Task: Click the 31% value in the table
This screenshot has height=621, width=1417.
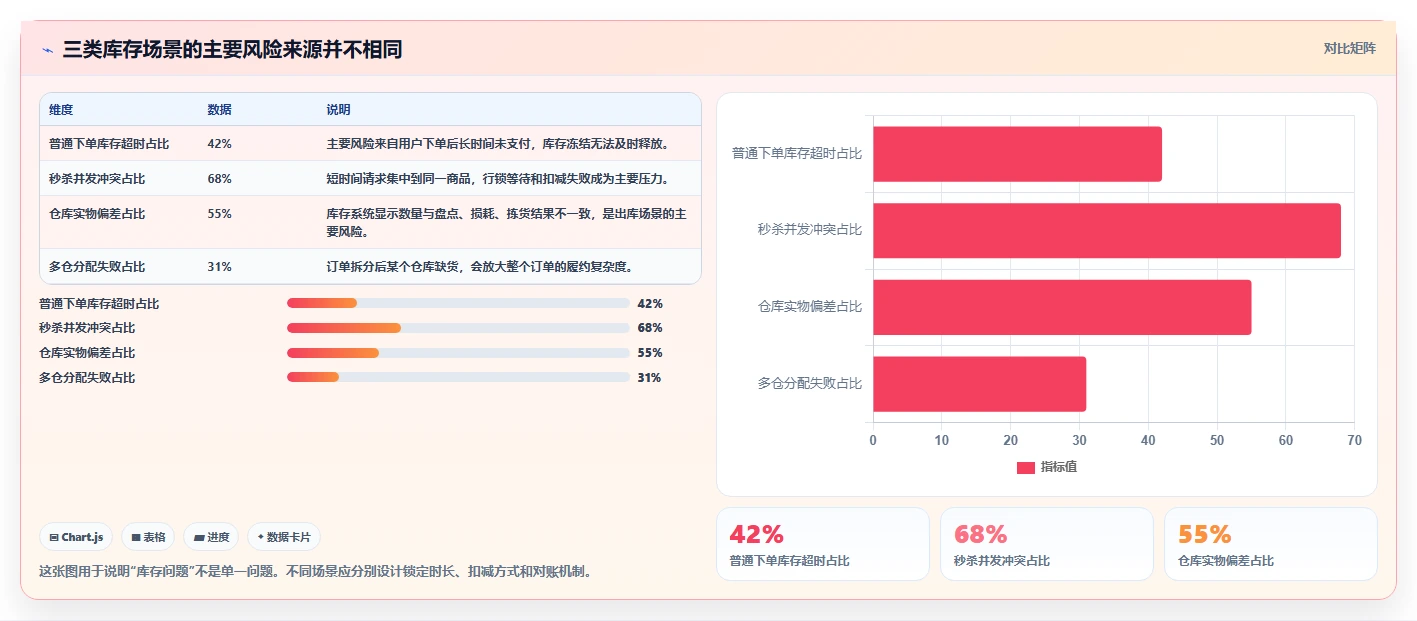Action: point(219,267)
